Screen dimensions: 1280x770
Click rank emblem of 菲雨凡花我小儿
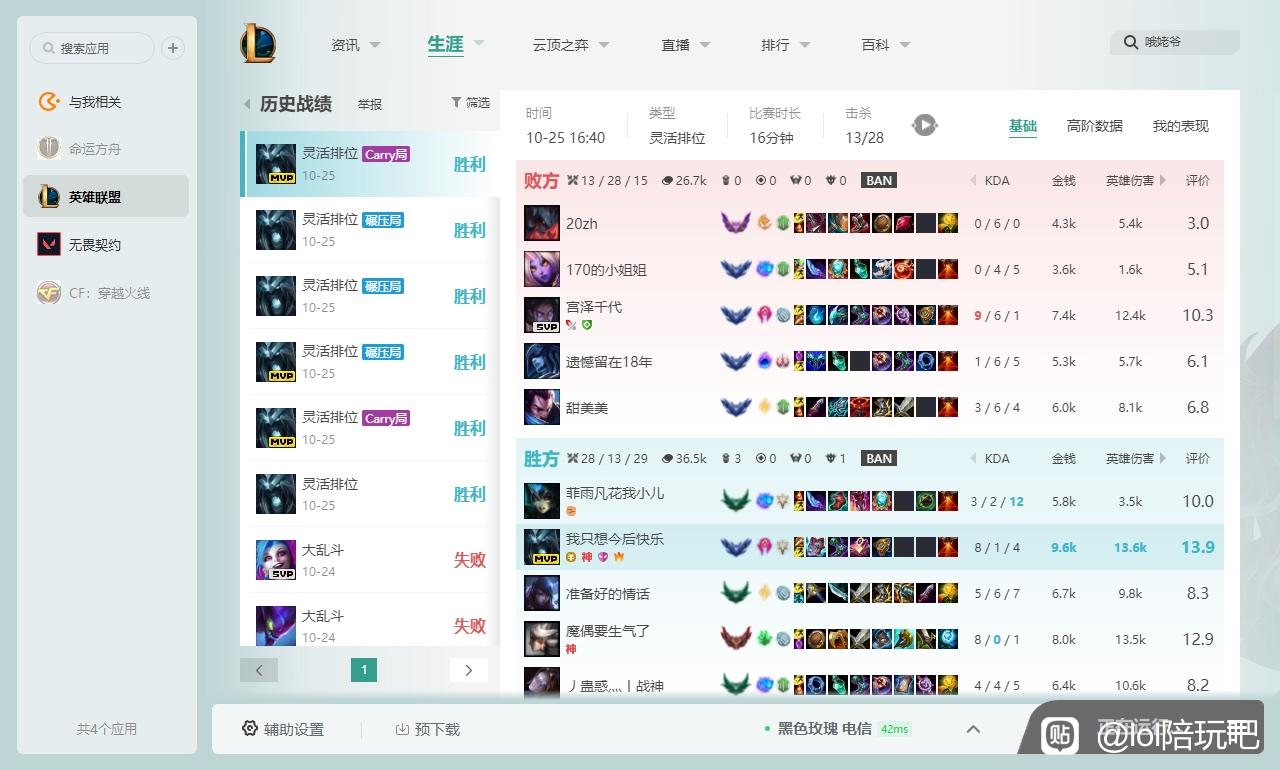click(x=736, y=501)
